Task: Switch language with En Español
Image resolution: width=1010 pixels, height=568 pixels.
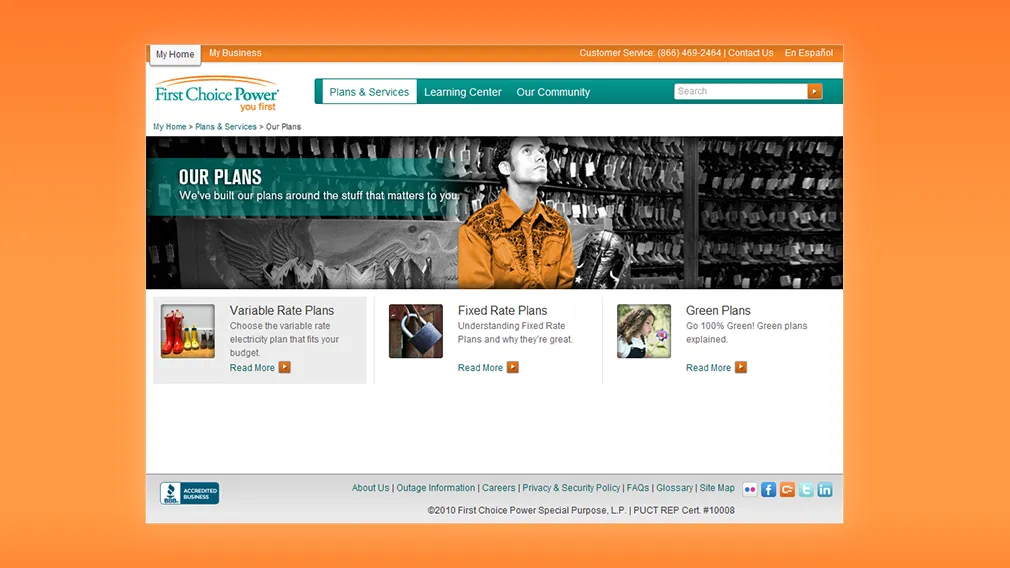Action: pyautogui.click(x=808, y=53)
